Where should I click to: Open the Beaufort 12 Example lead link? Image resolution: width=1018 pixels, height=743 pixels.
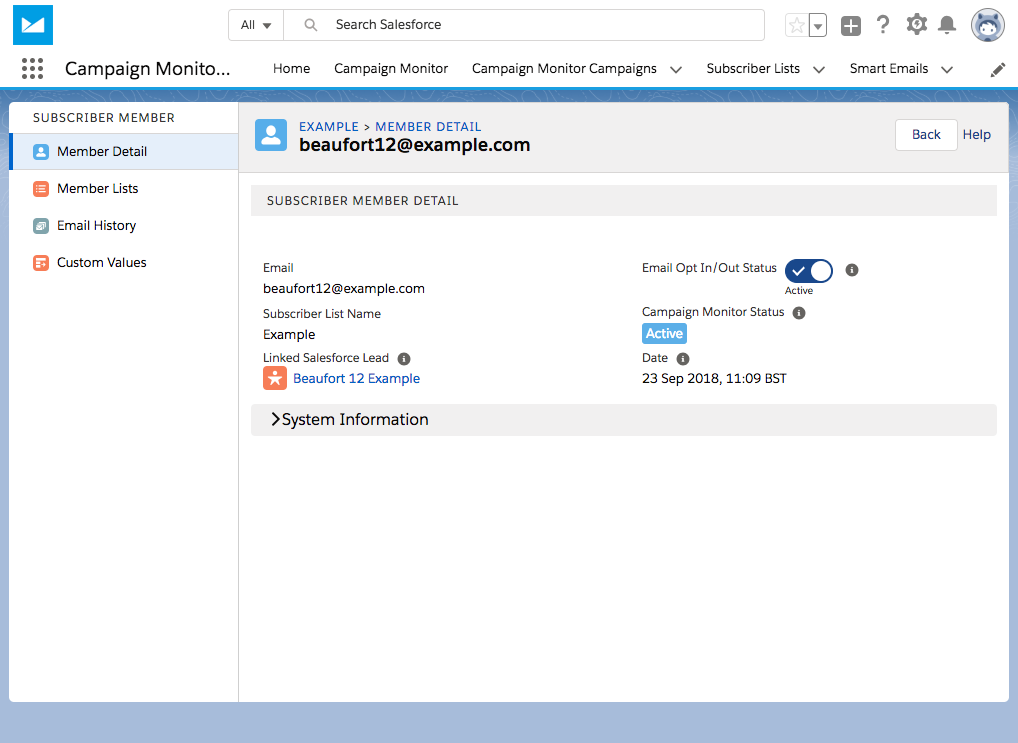click(x=356, y=379)
